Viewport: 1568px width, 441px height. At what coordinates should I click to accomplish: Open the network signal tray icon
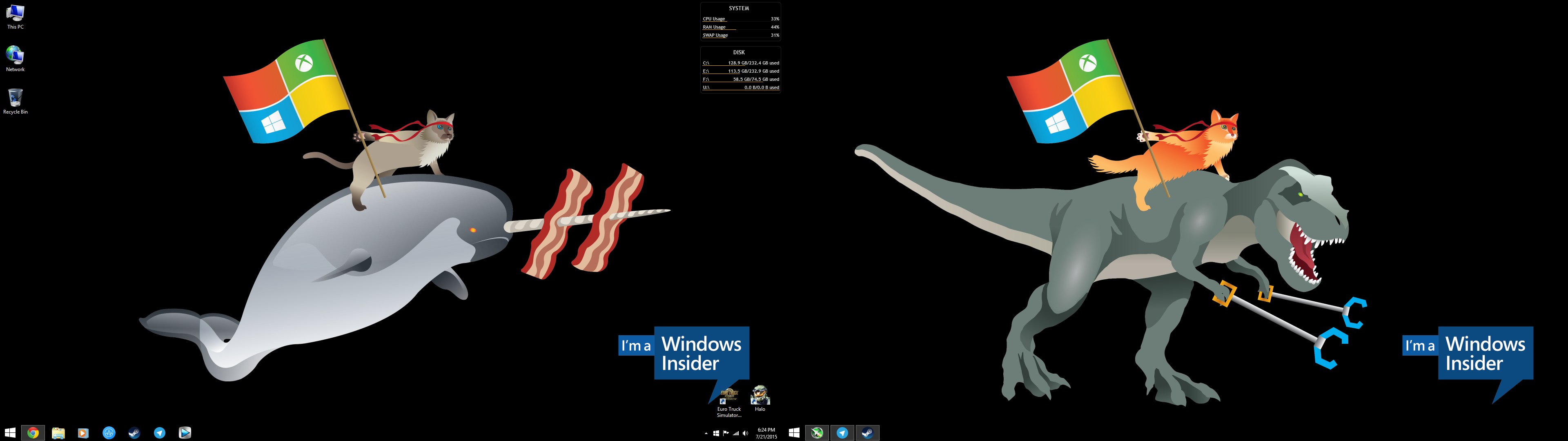(736, 434)
